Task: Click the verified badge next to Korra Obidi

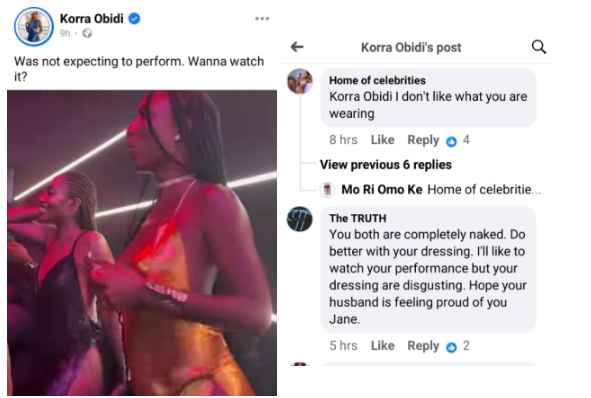Action: (135, 18)
